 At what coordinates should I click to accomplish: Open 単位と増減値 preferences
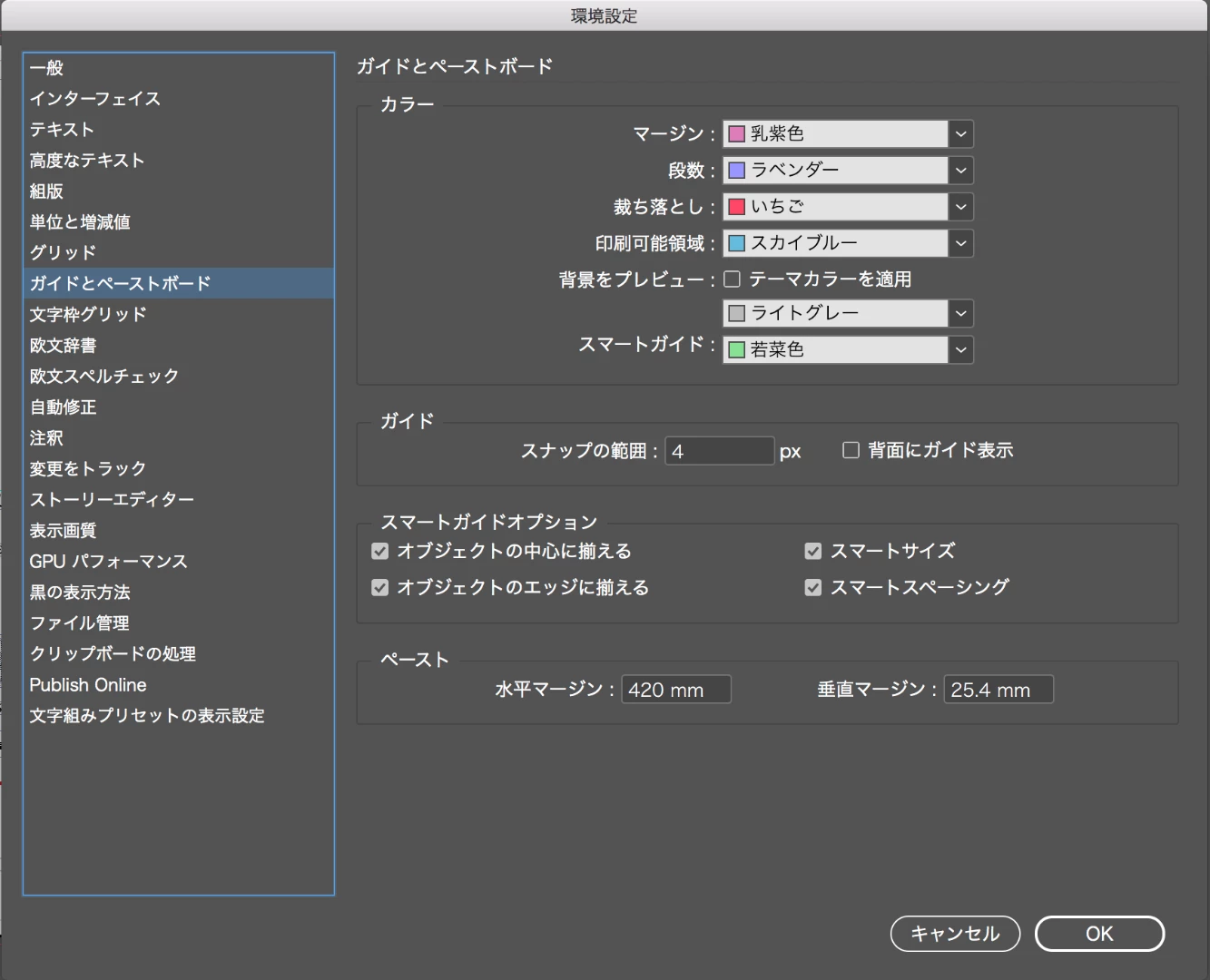coord(179,222)
